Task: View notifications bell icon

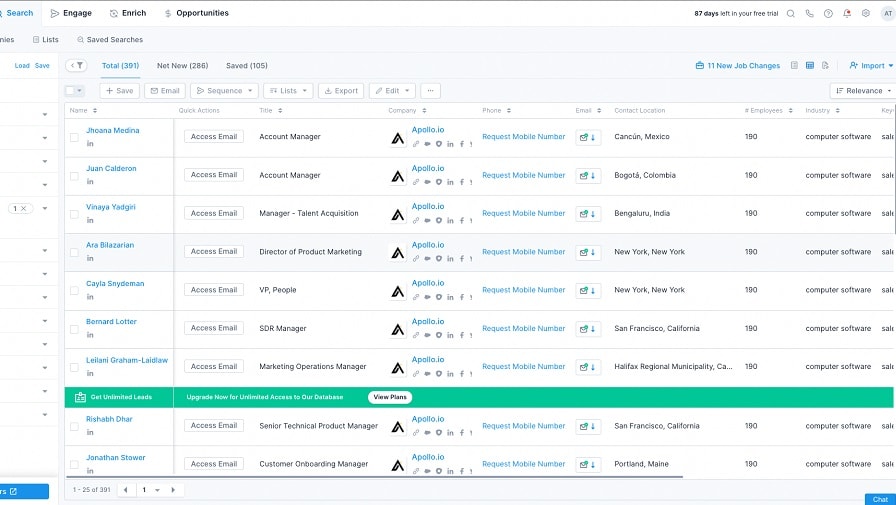Action: (x=847, y=14)
